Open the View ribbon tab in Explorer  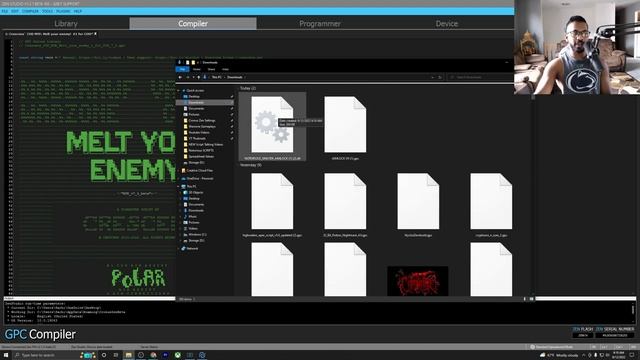click(x=225, y=69)
